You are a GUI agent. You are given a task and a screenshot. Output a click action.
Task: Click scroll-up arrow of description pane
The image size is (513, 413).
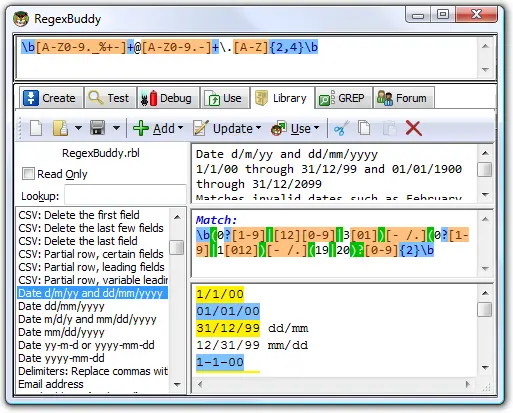click(x=486, y=153)
